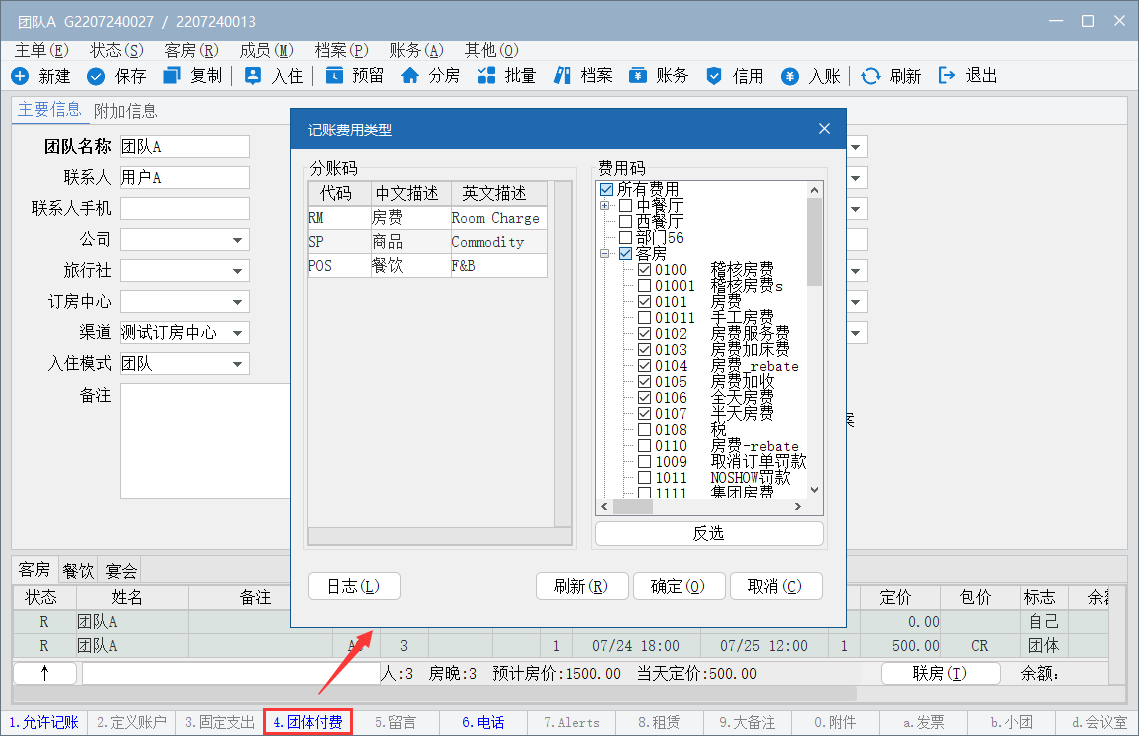Check the 部门56 checkbox
The width and height of the screenshot is (1139, 736).
[625, 238]
